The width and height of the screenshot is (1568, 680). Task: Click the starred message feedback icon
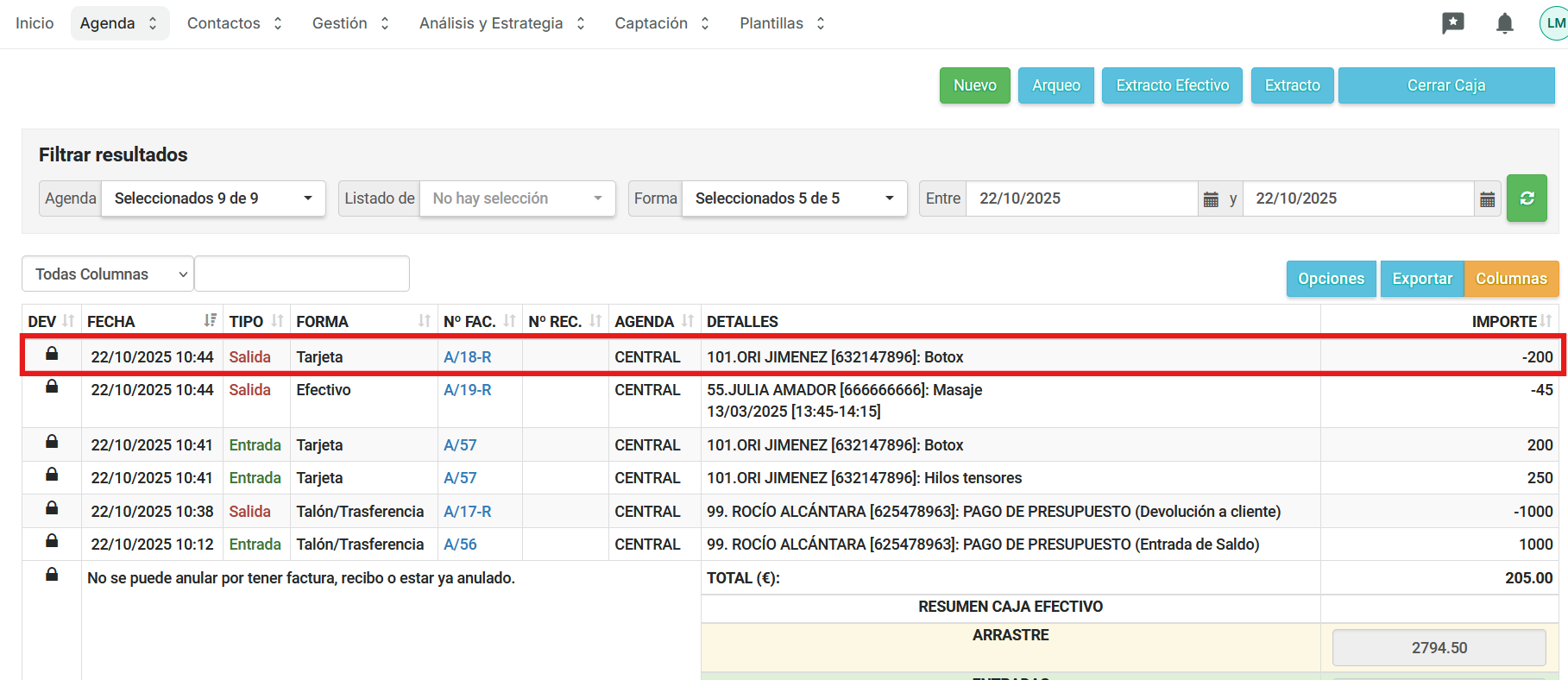pos(1453,23)
